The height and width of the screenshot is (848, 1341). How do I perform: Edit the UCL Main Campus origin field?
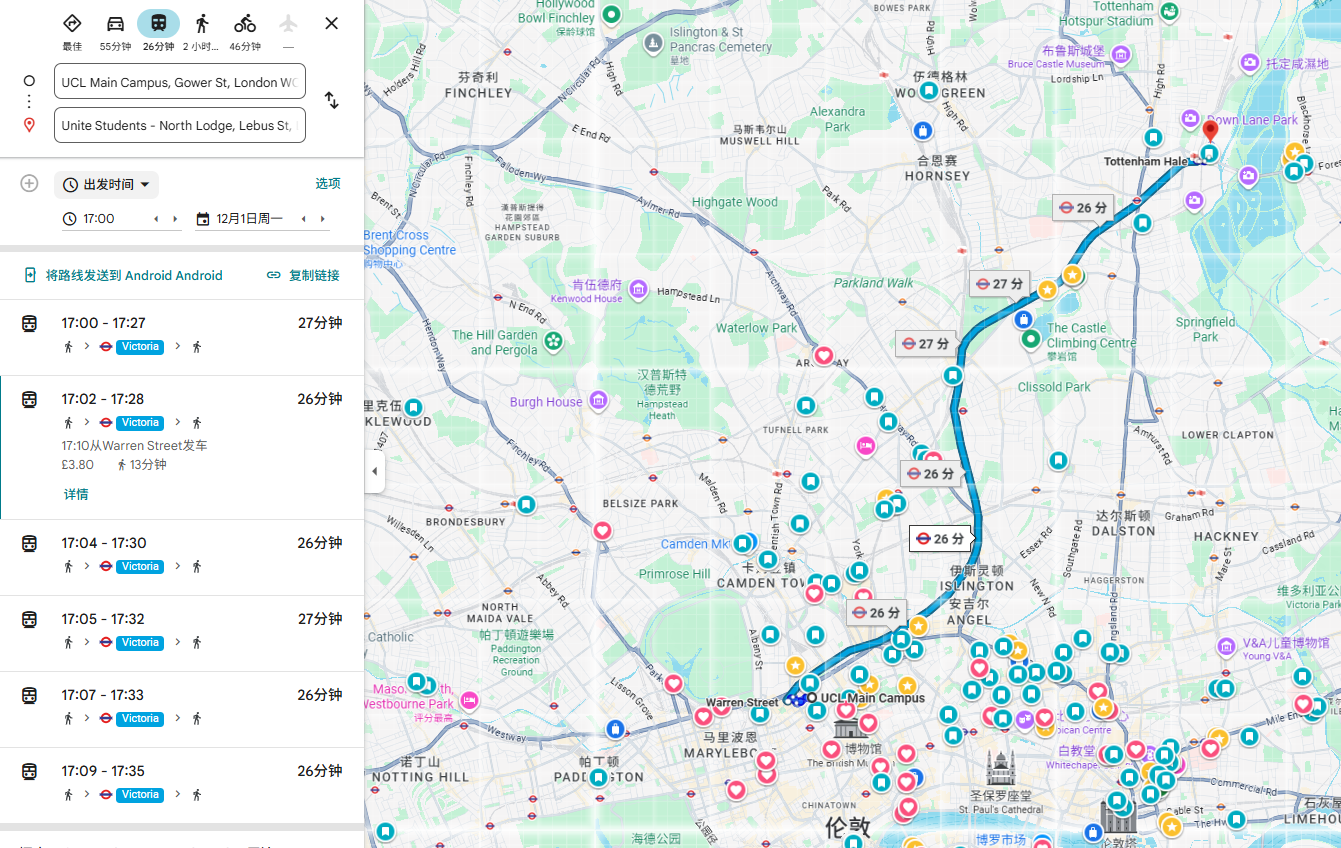[x=179, y=82]
